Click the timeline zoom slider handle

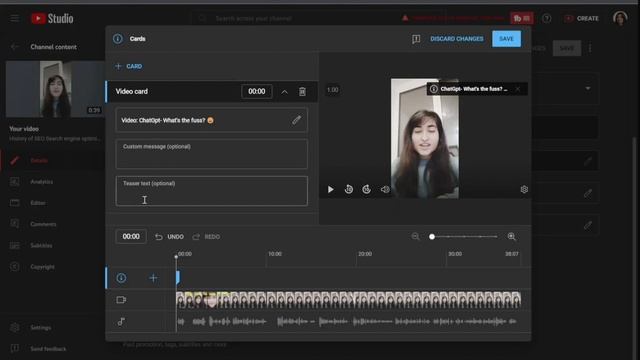(x=432, y=237)
